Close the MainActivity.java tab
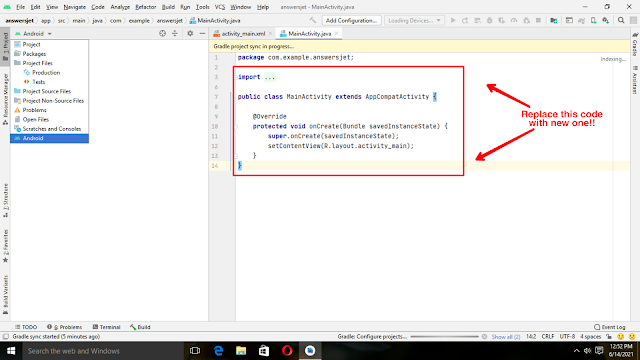This screenshot has width=640, height=360. [x=336, y=33]
